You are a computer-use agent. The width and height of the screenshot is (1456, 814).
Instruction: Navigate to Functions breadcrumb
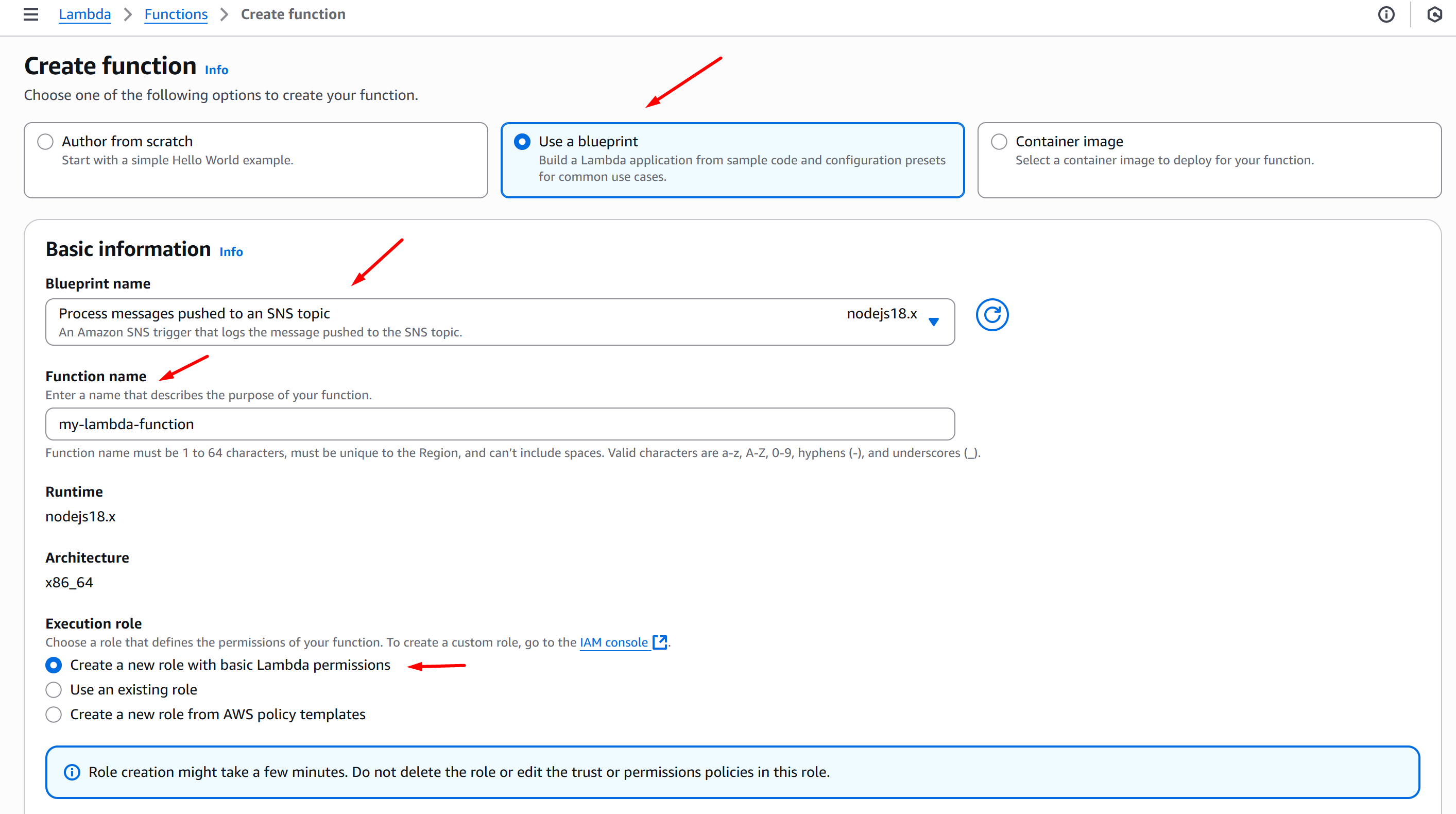pyautogui.click(x=176, y=14)
